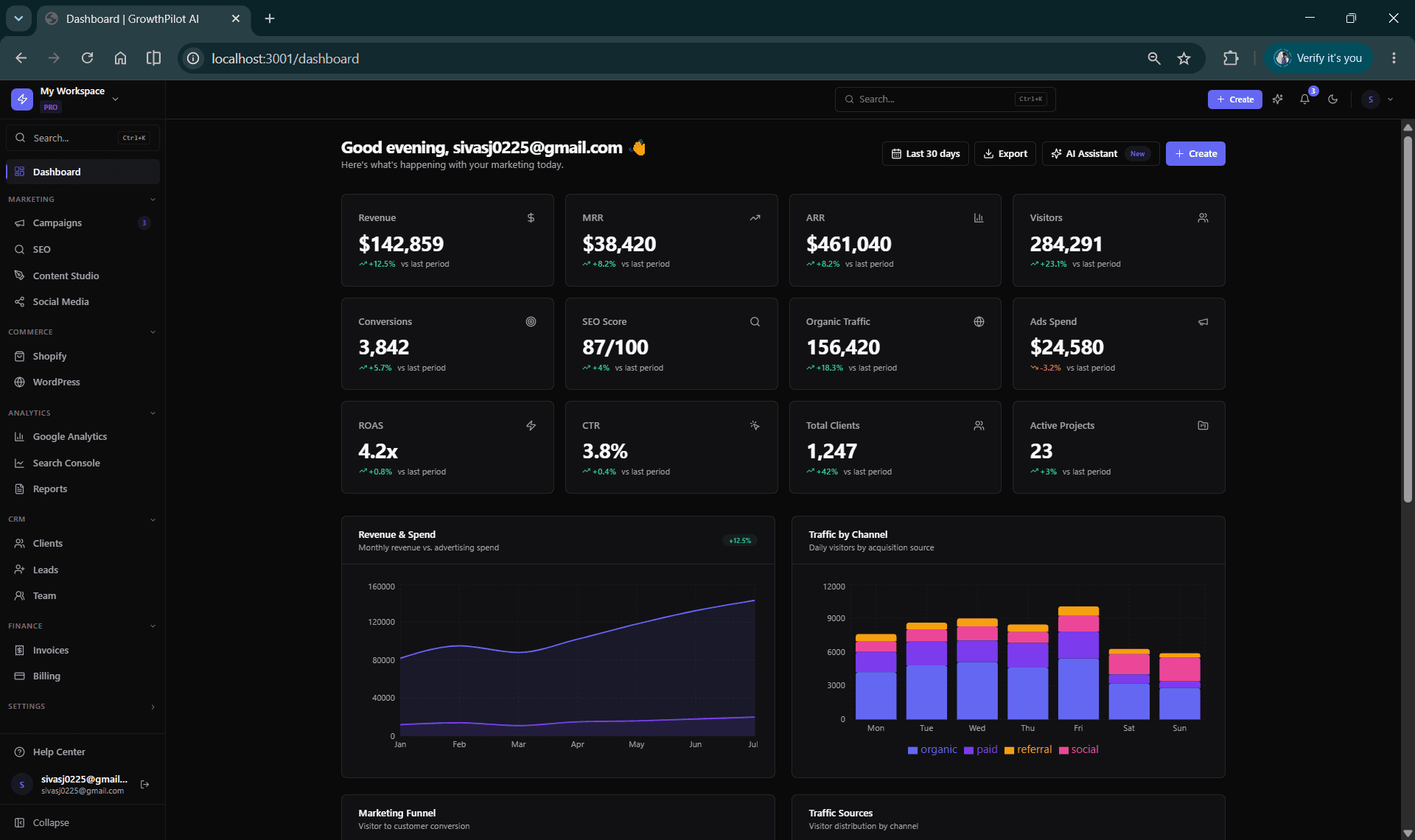Click the GrowthPilot lightning logo icon

tap(22, 99)
